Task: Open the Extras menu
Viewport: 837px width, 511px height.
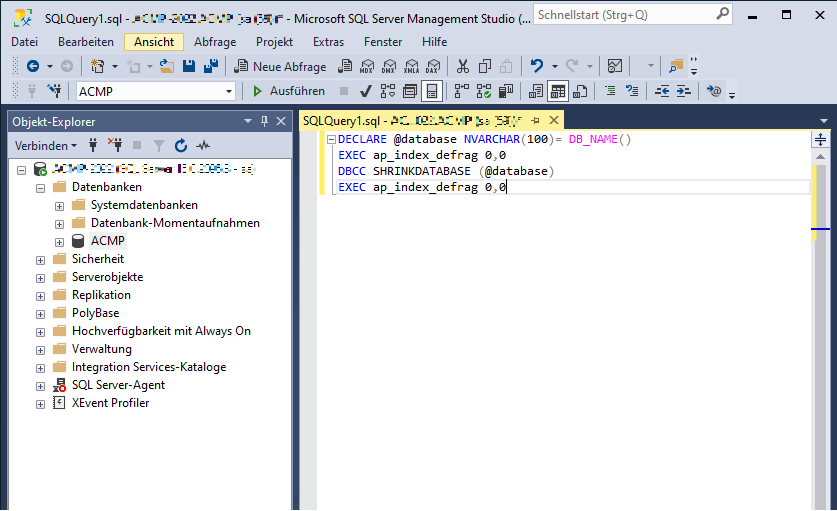Action: click(x=328, y=42)
